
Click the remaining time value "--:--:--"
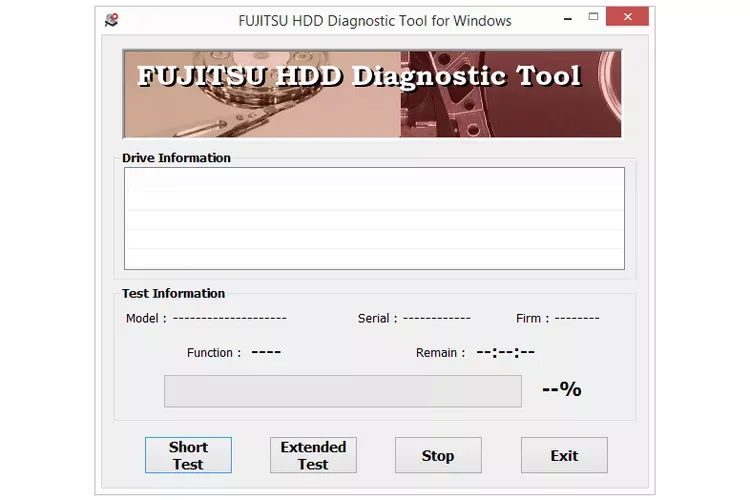click(506, 353)
